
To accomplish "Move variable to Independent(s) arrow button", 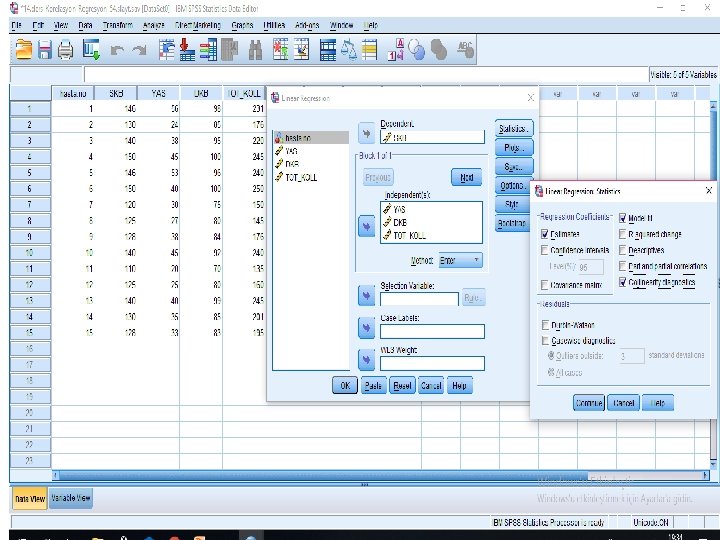I will 366,227.
